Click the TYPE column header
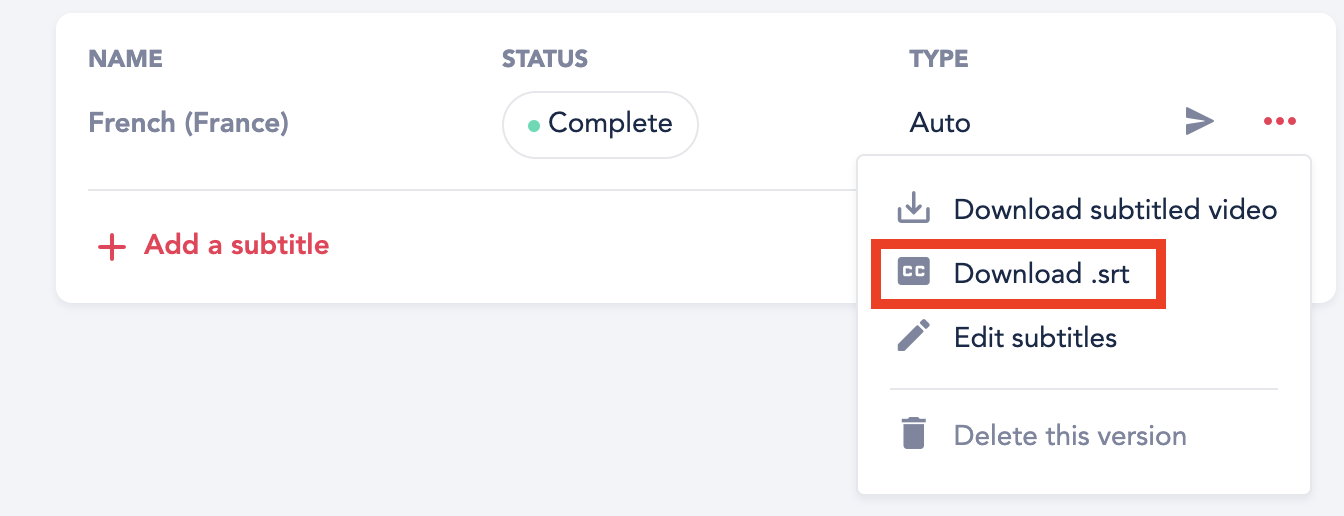Viewport: 1344px width, 516px height. [938, 59]
